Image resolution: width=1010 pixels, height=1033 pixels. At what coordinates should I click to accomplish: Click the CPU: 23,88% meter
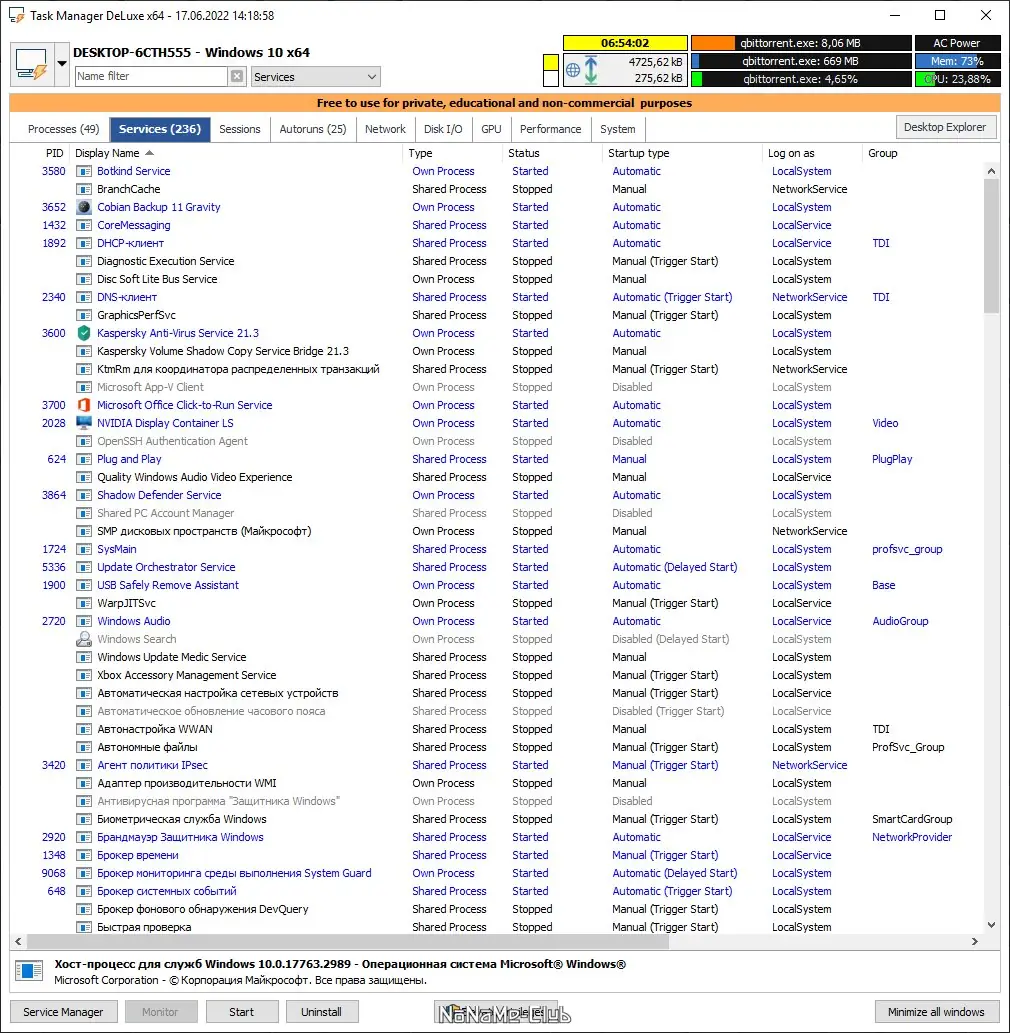[957, 79]
